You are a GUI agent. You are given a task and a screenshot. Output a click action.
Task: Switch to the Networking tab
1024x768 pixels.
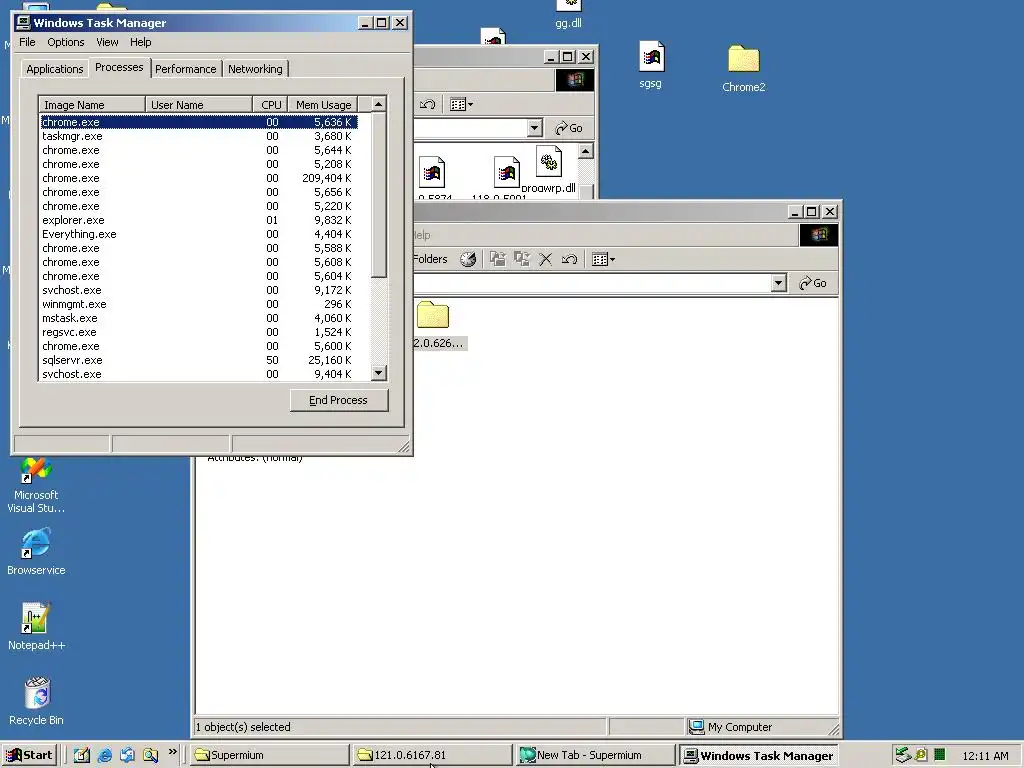pyautogui.click(x=255, y=69)
